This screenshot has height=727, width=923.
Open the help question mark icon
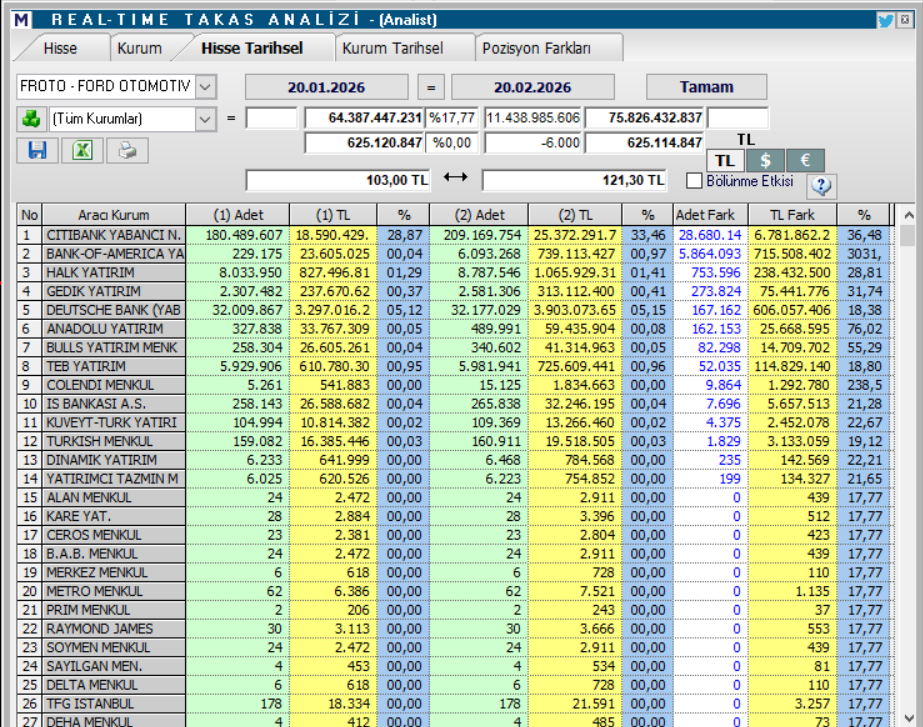820,185
